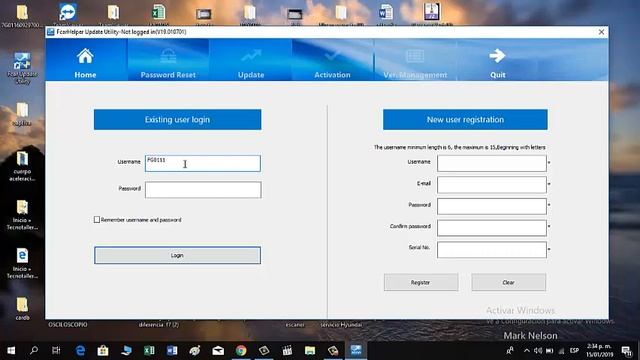
Task: Focus the existing user Username field
Action: 203,163
